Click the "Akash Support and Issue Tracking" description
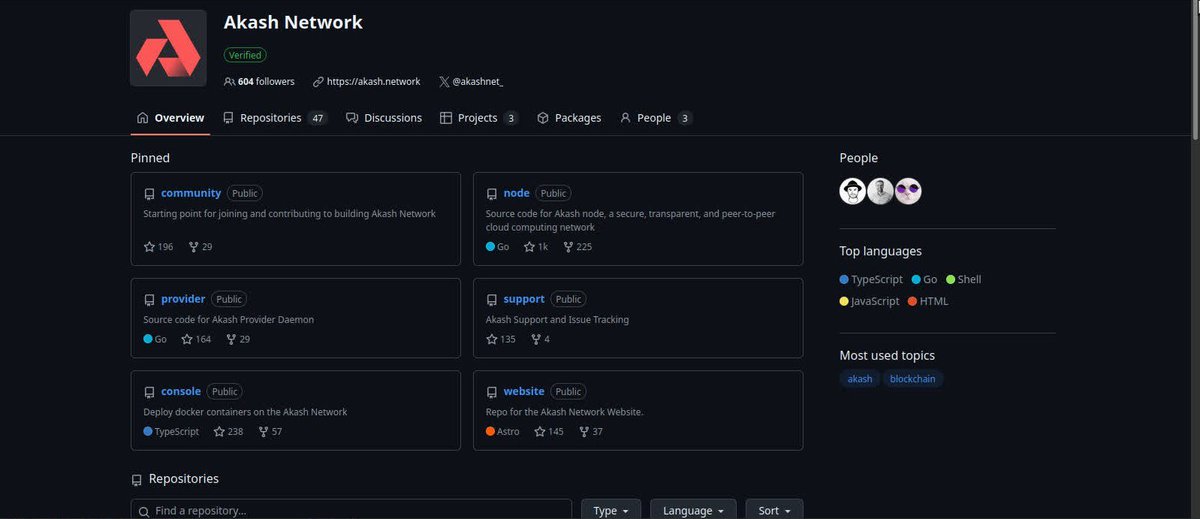This screenshot has height=519, width=1200. pyautogui.click(x=557, y=320)
